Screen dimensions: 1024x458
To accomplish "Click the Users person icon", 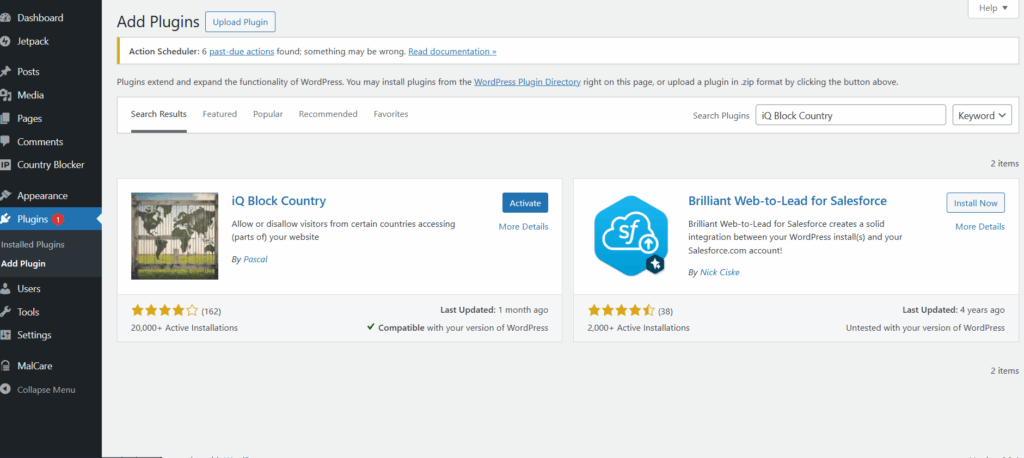I will point(5,288).
